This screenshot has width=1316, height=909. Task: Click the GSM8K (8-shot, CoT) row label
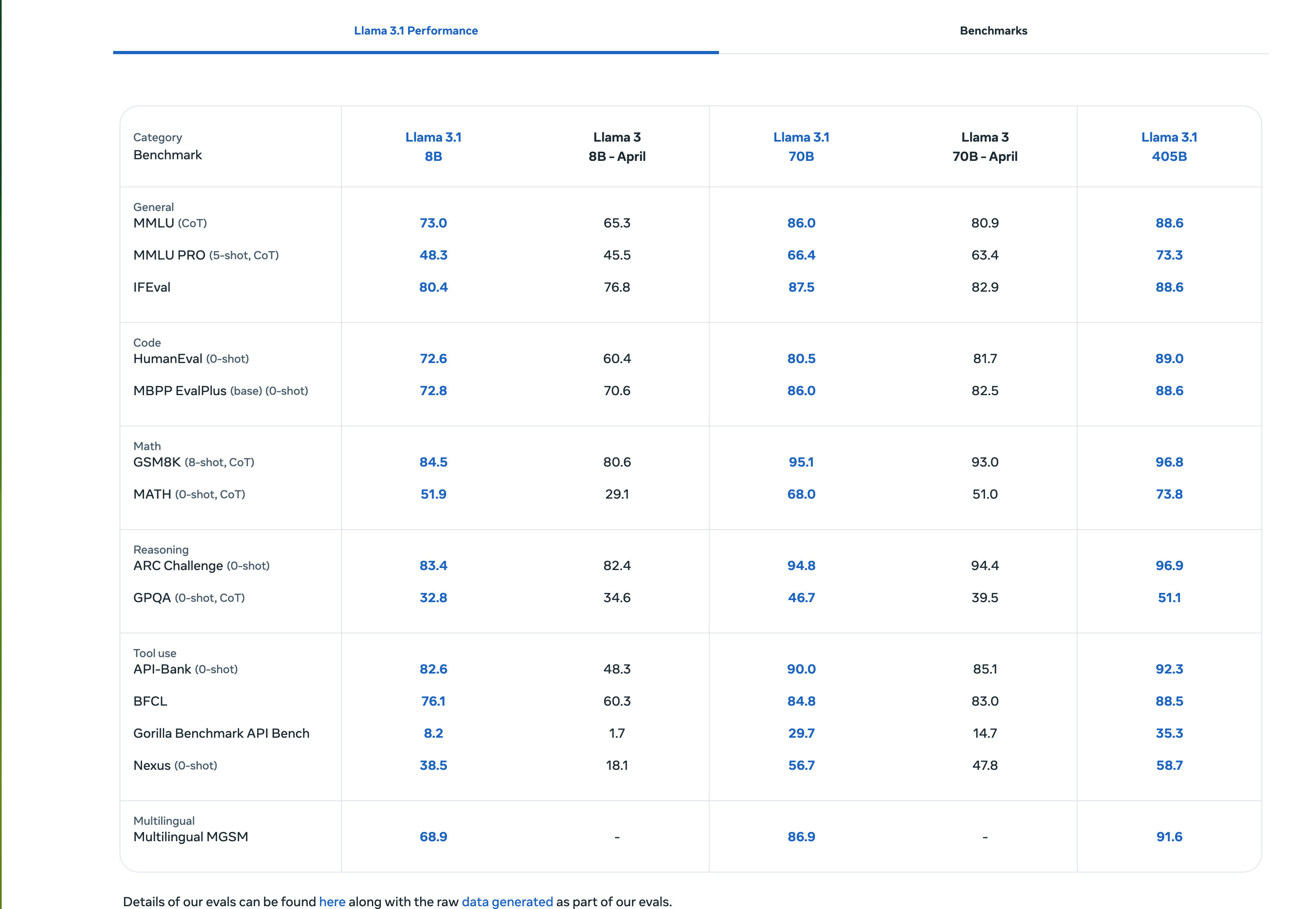tap(194, 462)
